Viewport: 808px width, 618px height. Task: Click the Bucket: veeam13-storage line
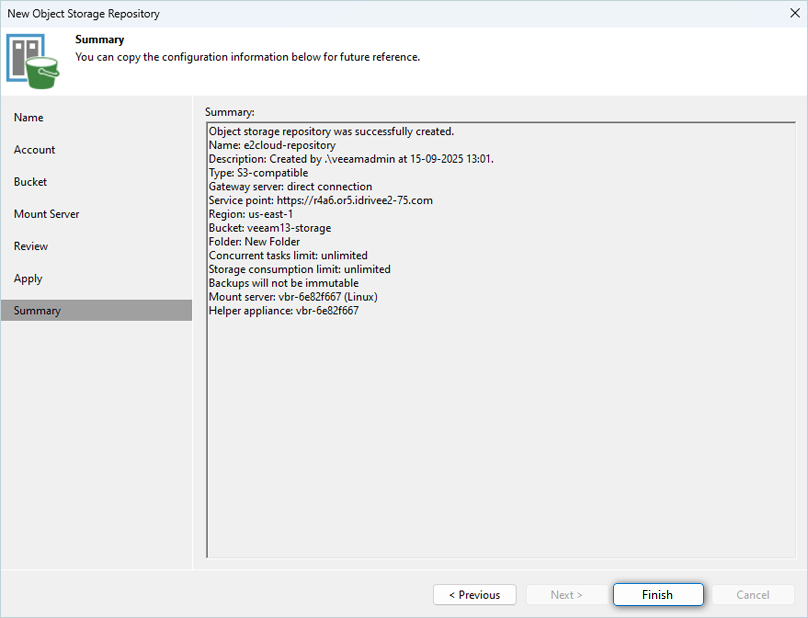click(x=269, y=228)
